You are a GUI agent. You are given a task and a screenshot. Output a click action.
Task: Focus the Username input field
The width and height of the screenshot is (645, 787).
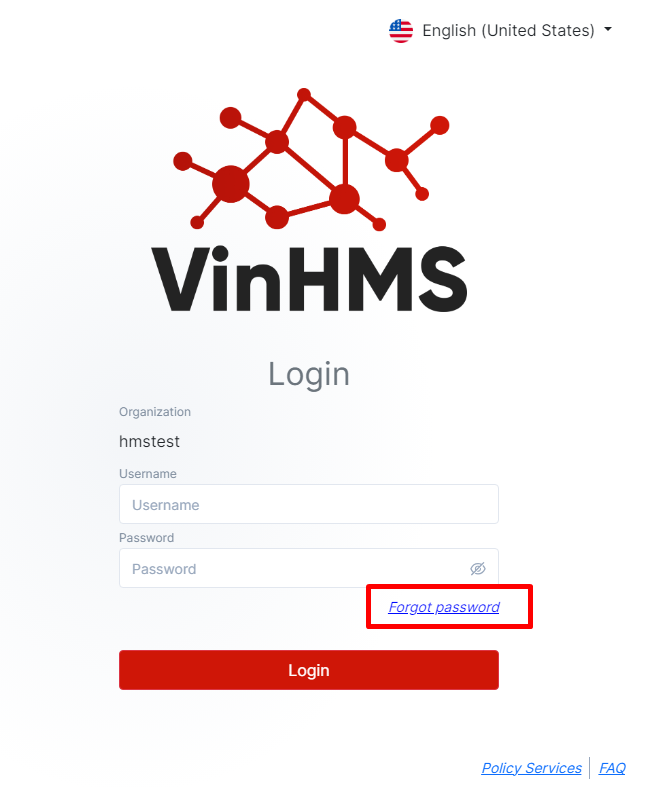[309, 504]
